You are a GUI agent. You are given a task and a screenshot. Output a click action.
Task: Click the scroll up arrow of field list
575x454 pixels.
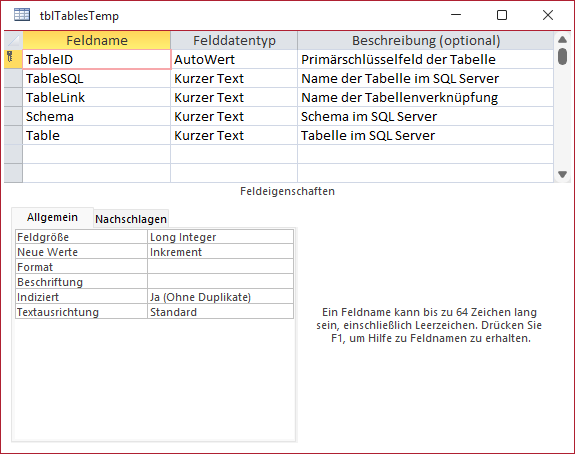click(562, 40)
